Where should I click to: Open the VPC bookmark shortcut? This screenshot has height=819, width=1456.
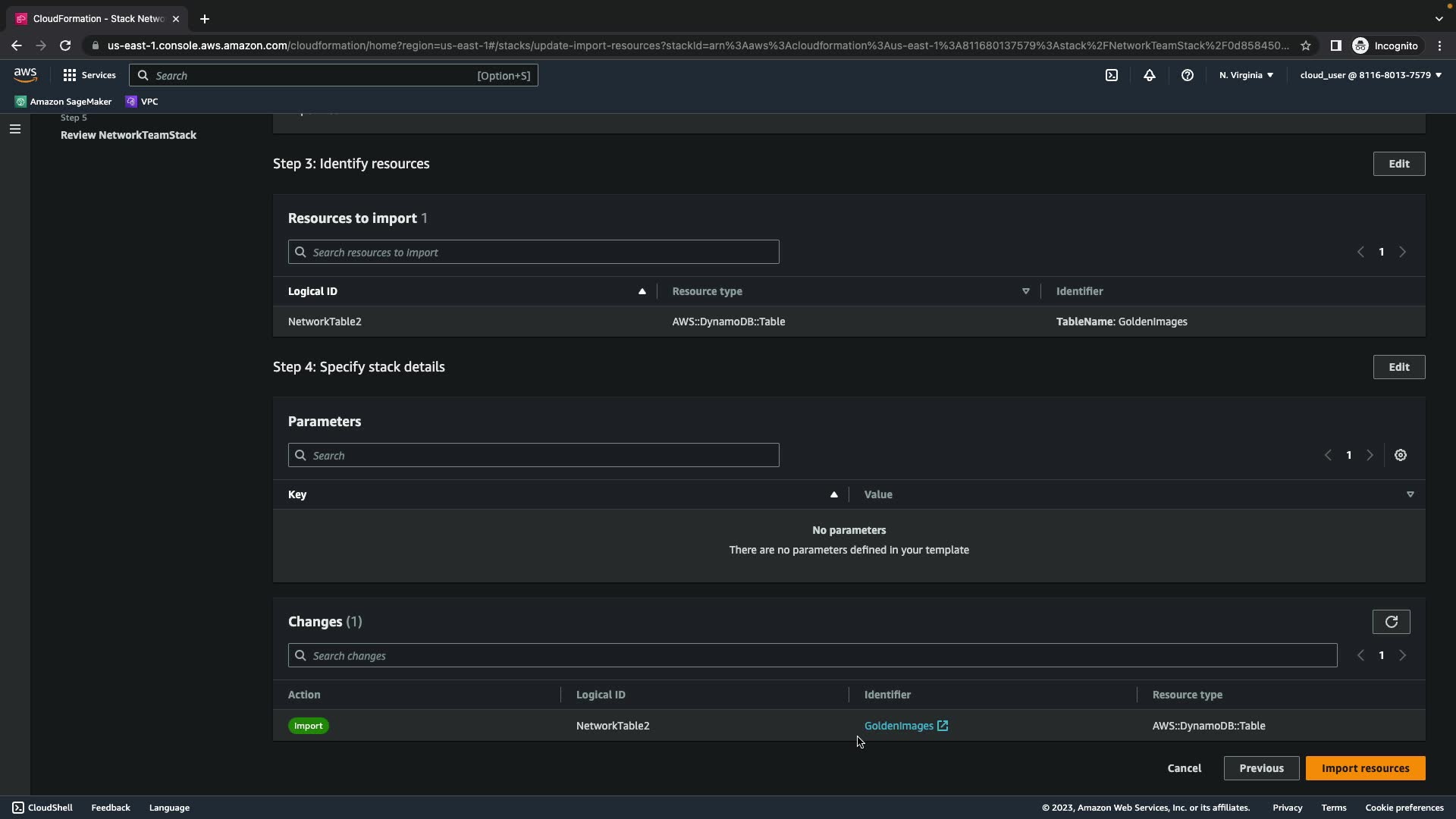[142, 102]
